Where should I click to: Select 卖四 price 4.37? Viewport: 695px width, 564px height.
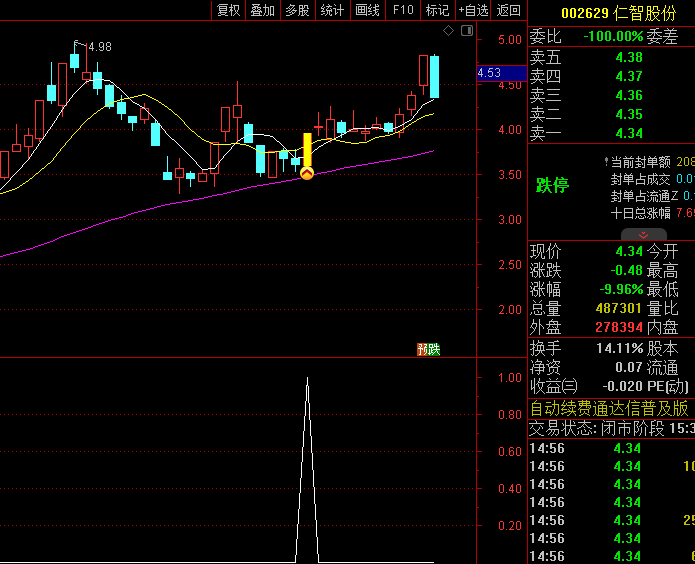pyautogui.click(x=629, y=76)
